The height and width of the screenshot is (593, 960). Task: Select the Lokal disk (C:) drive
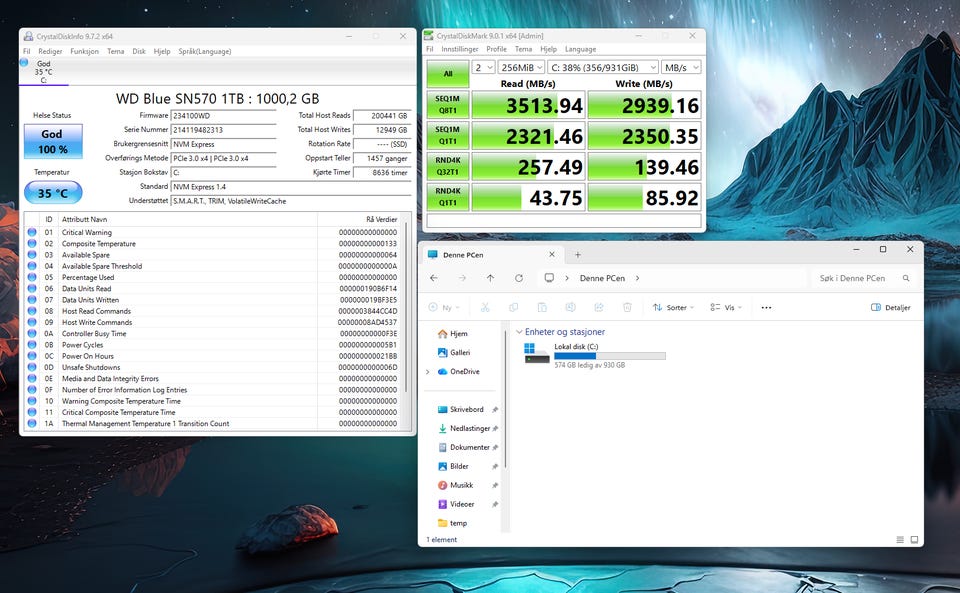tap(594, 356)
